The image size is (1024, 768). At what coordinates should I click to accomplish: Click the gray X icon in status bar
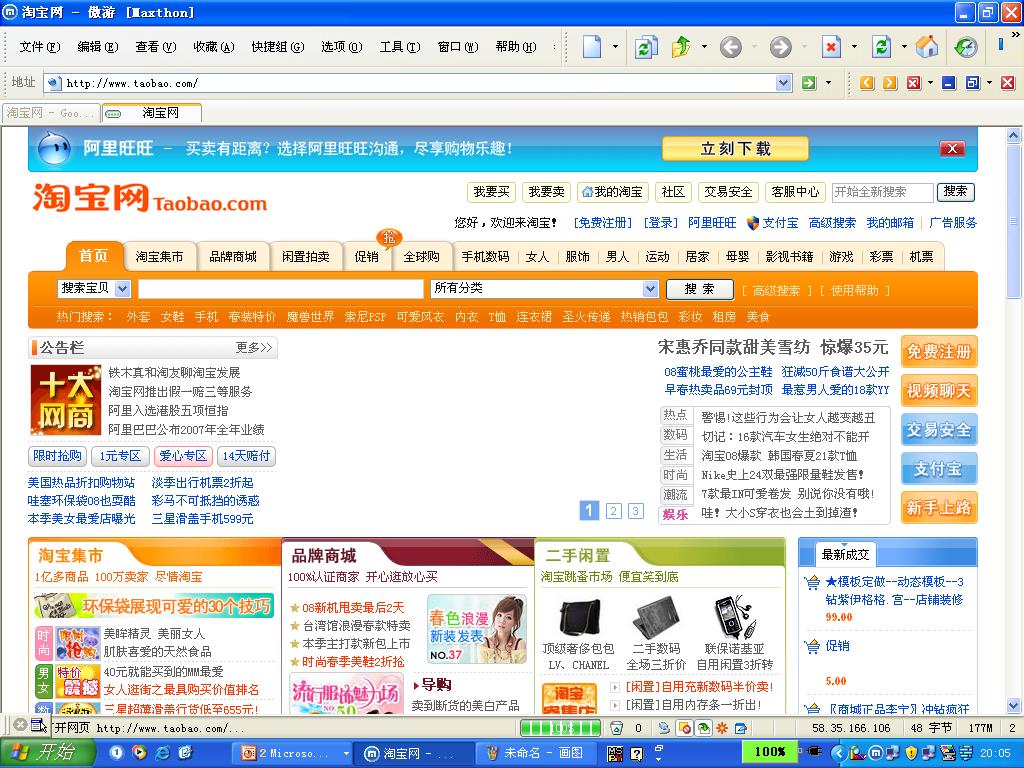click(20, 724)
